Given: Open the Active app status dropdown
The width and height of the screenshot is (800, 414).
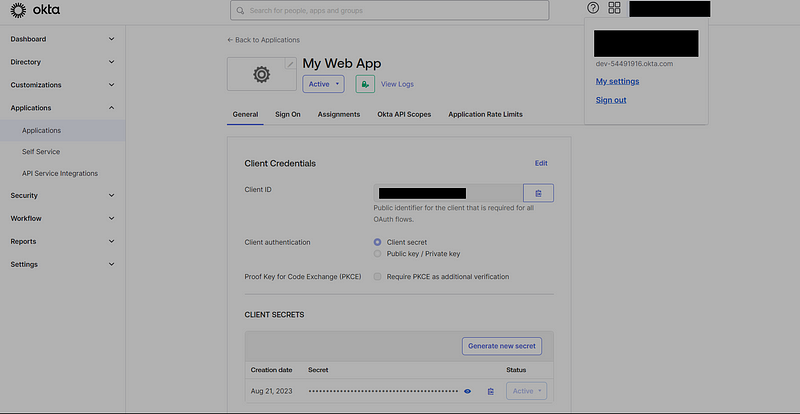Looking at the screenshot, I should click(x=323, y=84).
